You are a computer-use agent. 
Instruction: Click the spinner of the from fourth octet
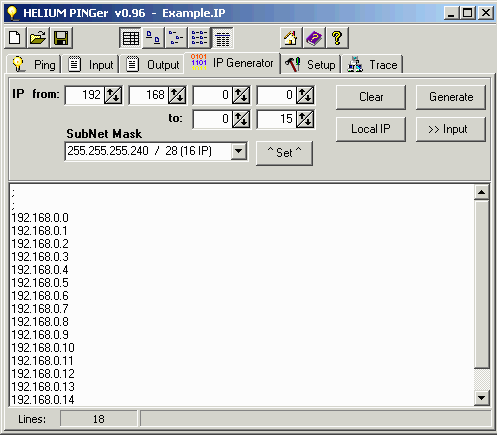(305, 95)
